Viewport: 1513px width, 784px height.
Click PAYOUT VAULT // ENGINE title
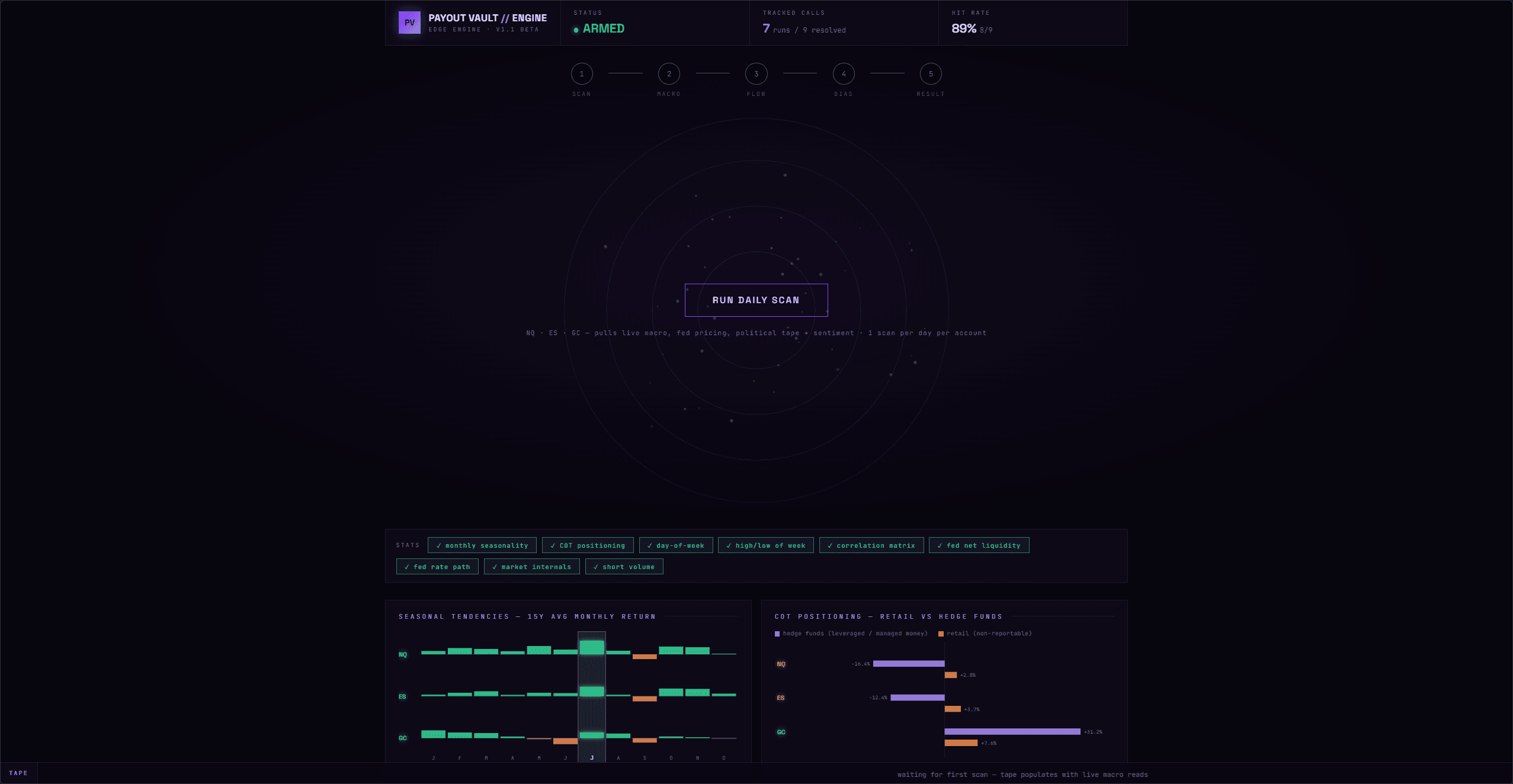[488, 18]
